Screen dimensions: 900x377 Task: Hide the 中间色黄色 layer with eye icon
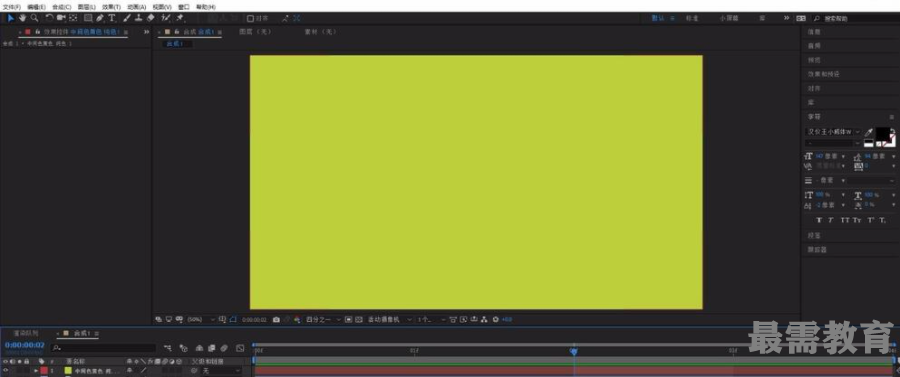5,371
